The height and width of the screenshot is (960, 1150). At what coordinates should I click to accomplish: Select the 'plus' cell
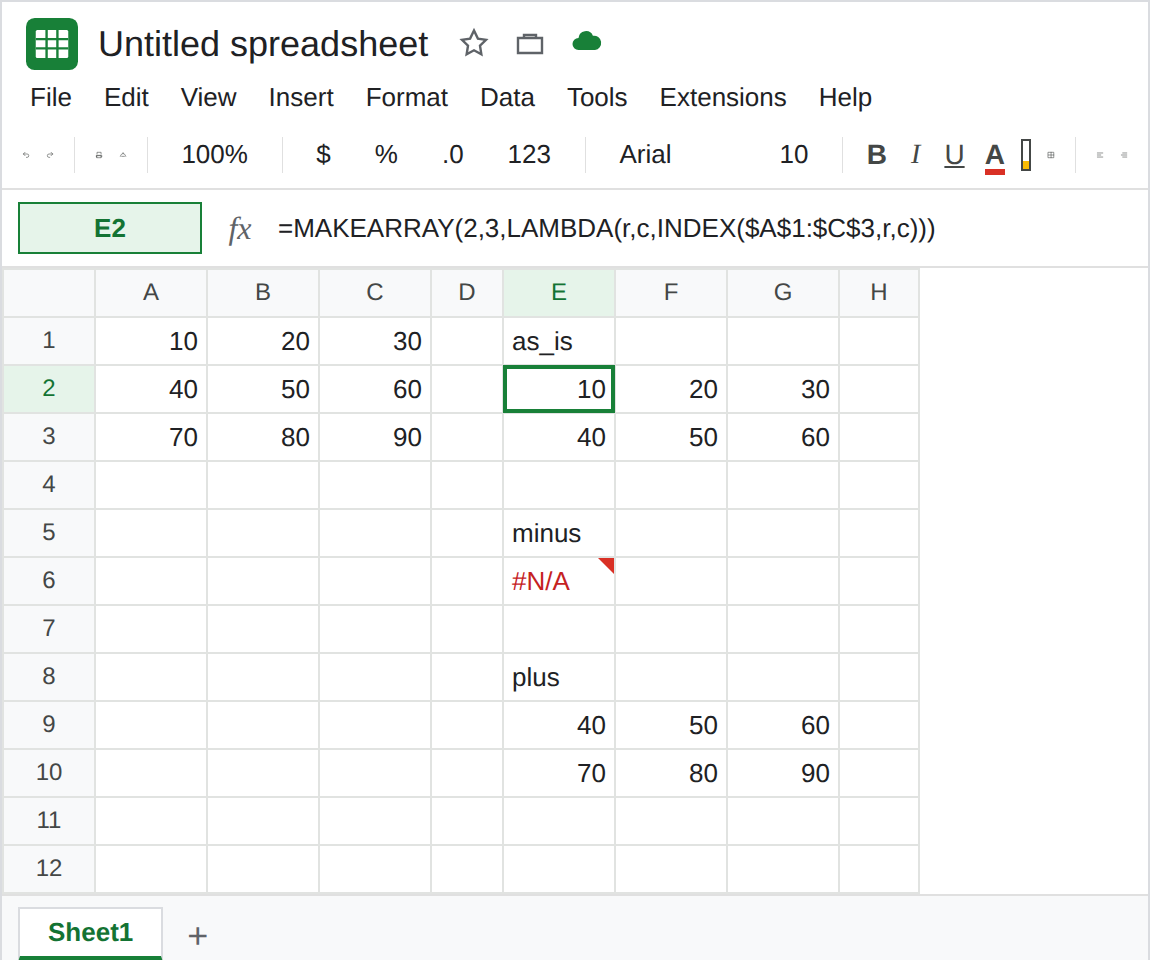tap(559, 677)
